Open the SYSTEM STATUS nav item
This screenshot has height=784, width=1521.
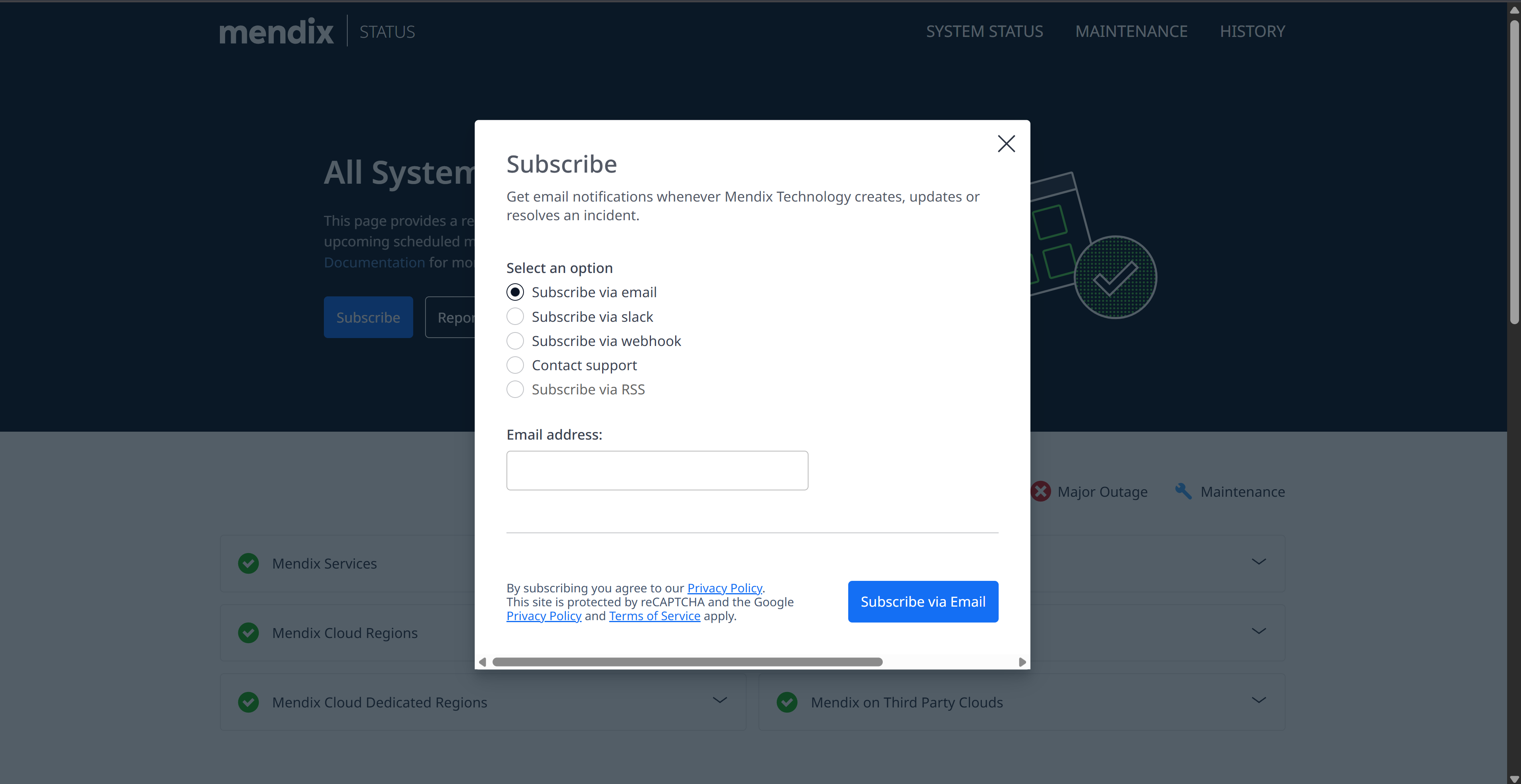coord(984,31)
